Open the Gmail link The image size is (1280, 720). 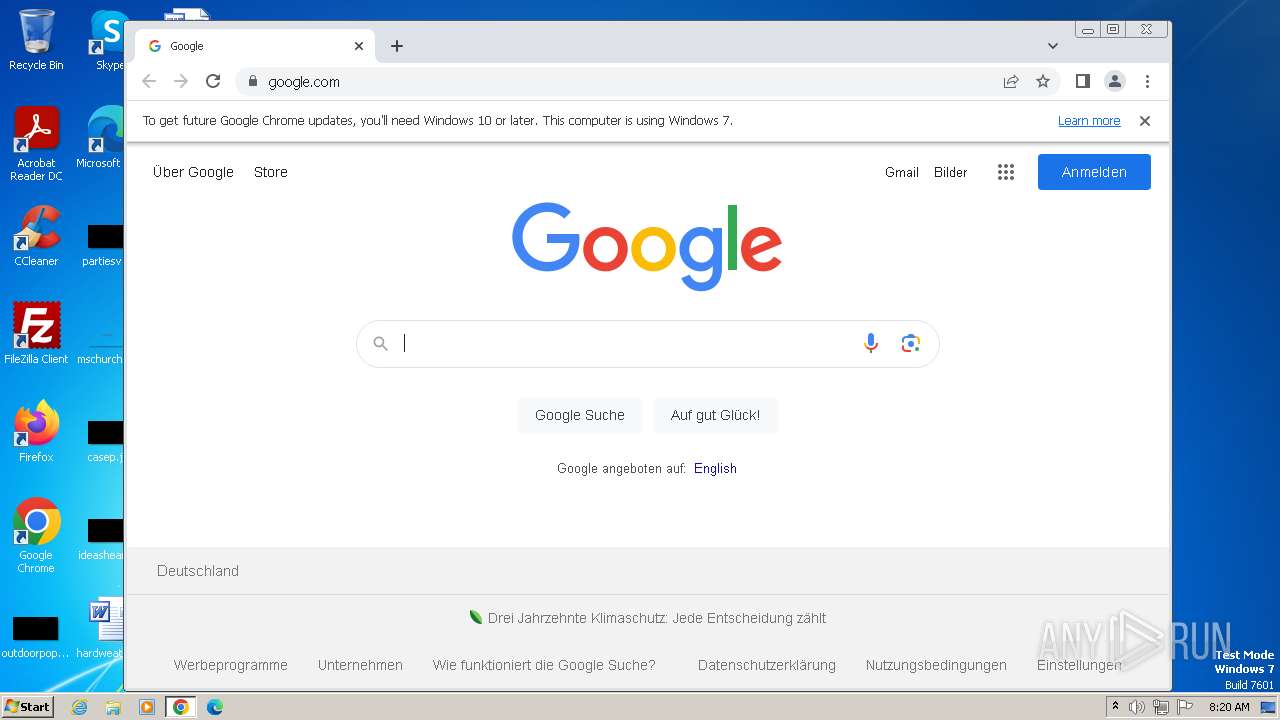point(902,172)
